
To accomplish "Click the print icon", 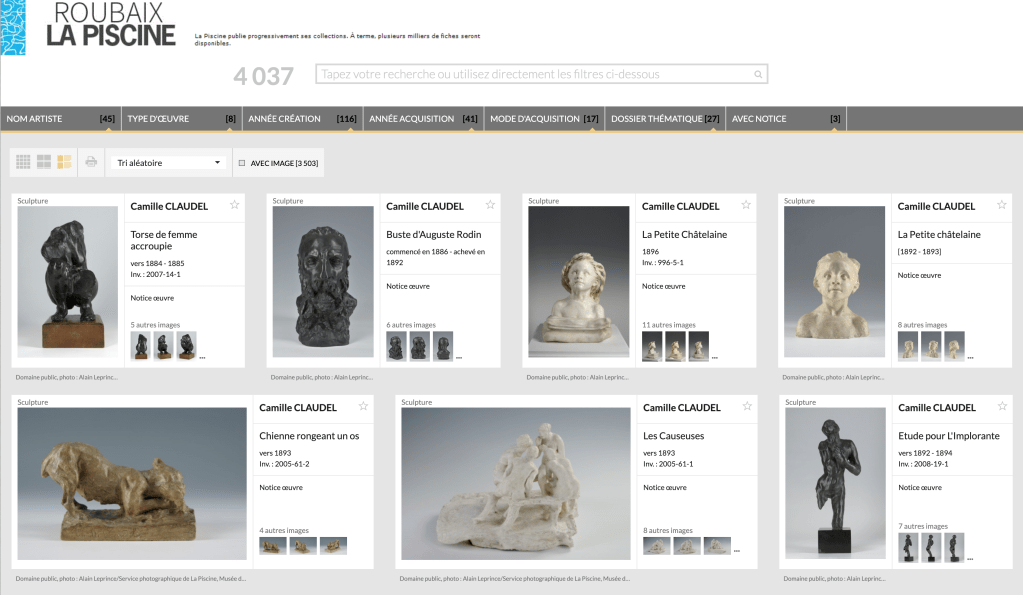I will (x=91, y=162).
